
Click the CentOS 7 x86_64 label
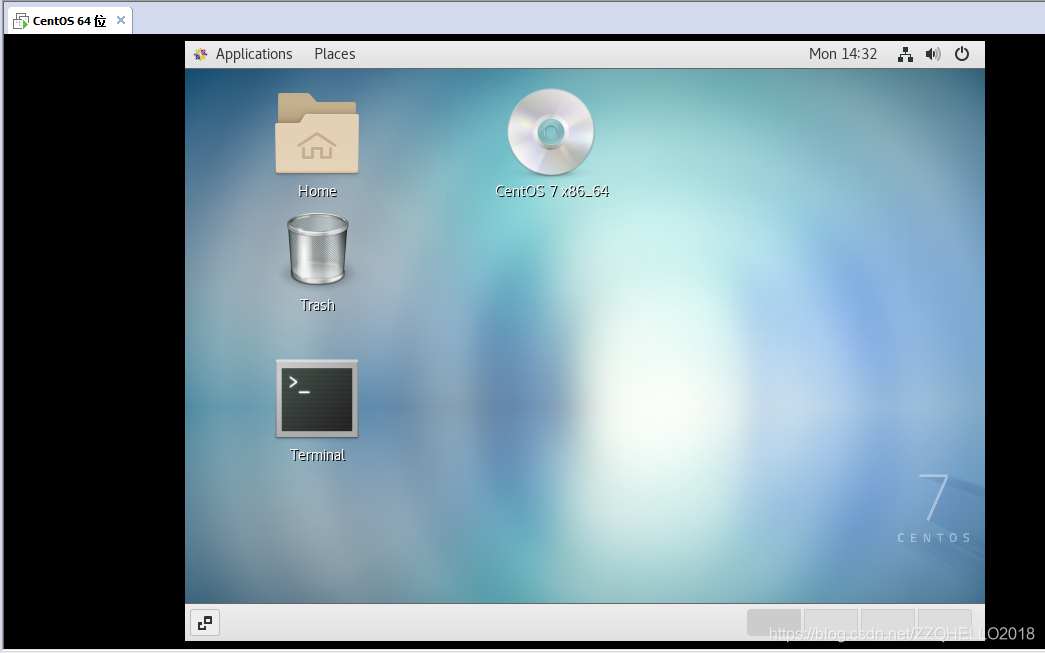pyautogui.click(x=552, y=191)
